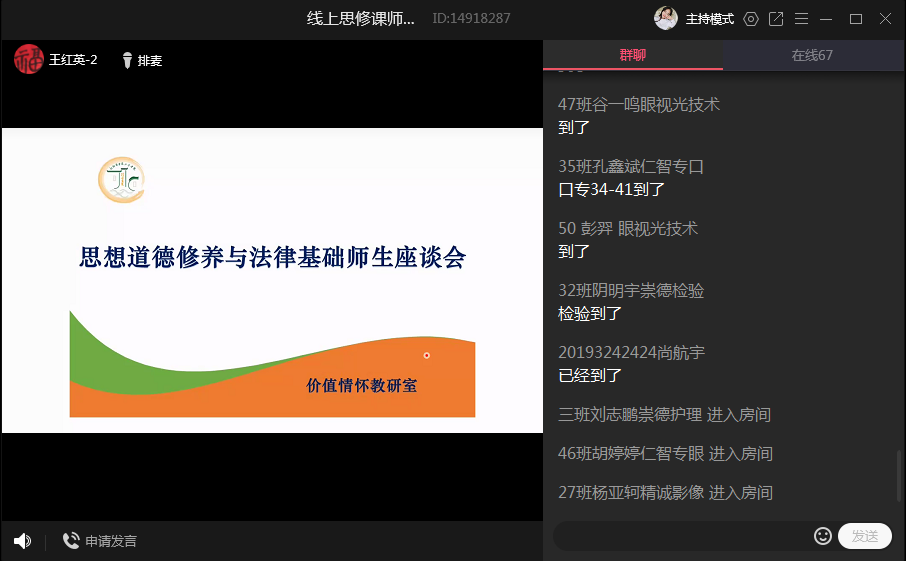Screen dimensions: 906x561
Task: Maximize the application window
Action: (x=856, y=19)
